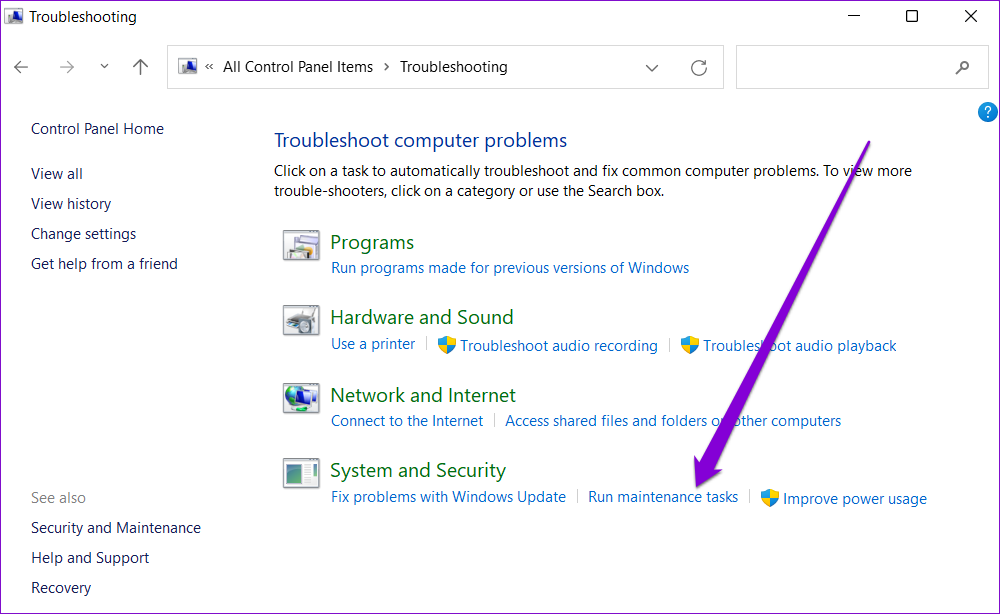Click Connect to the Internet
Screen dimensions: 1000x614
(407, 421)
